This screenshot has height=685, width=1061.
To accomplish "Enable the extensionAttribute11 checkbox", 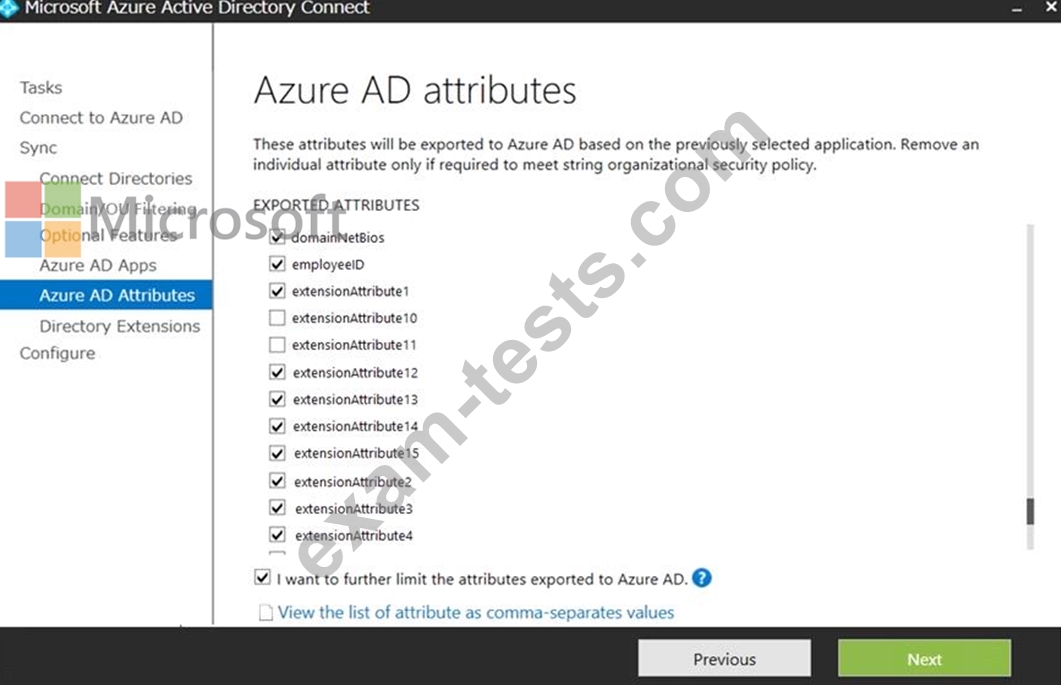I will pos(277,345).
